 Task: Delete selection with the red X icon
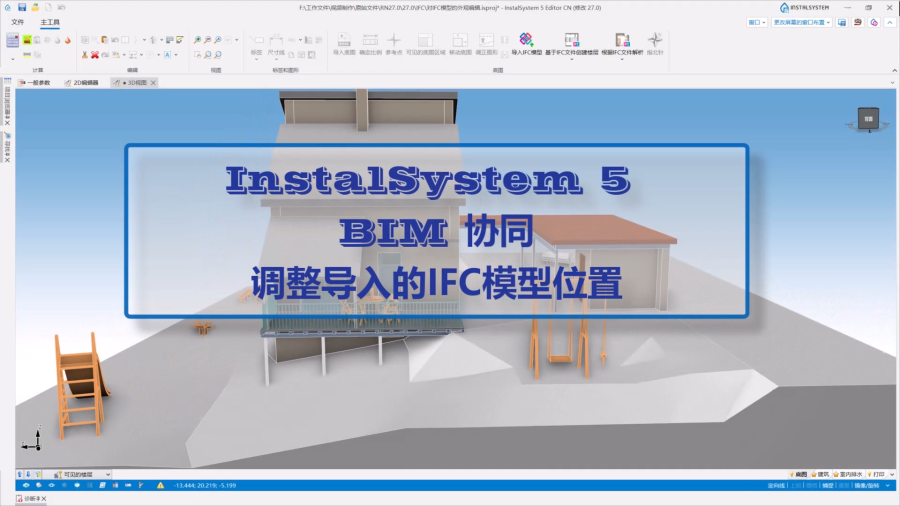coord(95,55)
